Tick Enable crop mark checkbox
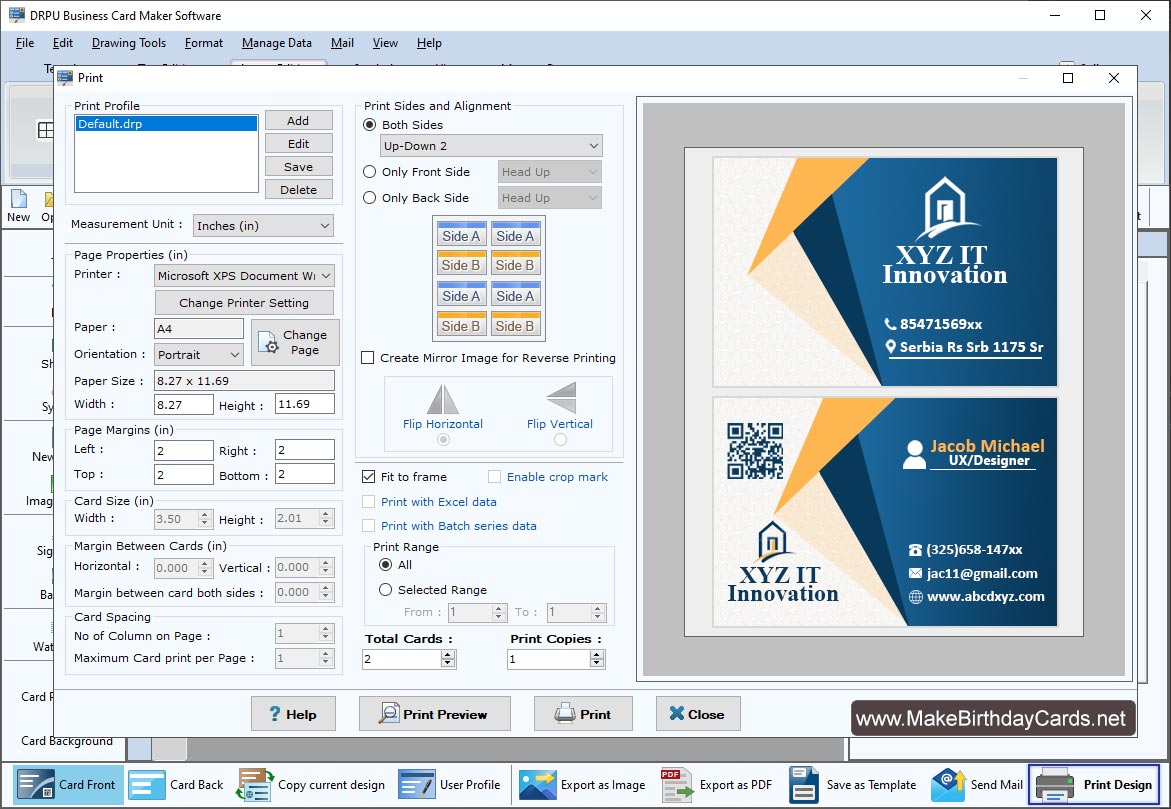The width and height of the screenshot is (1171, 809). coord(494,477)
